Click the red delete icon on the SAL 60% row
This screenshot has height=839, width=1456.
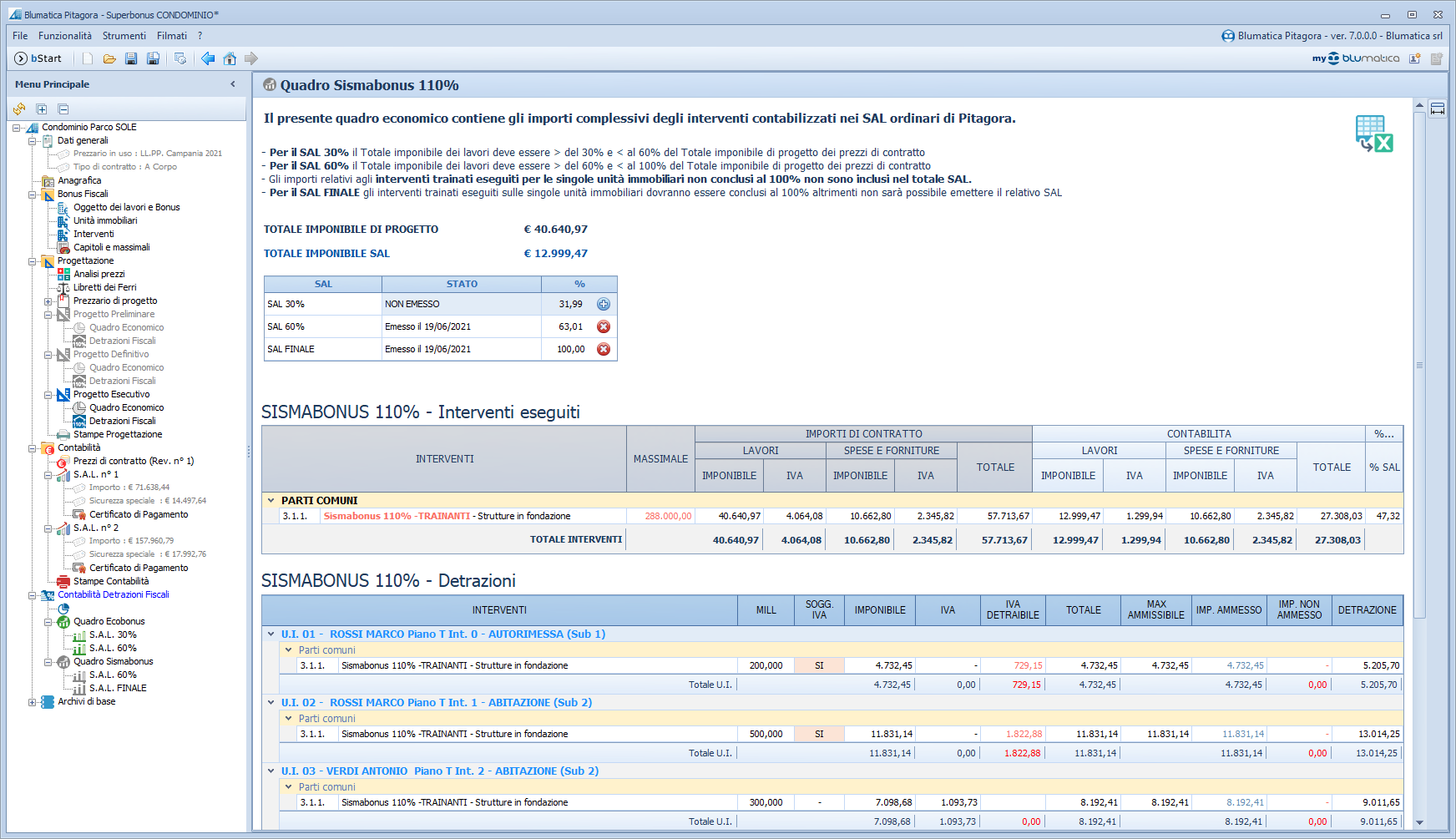(x=604, y=326)
